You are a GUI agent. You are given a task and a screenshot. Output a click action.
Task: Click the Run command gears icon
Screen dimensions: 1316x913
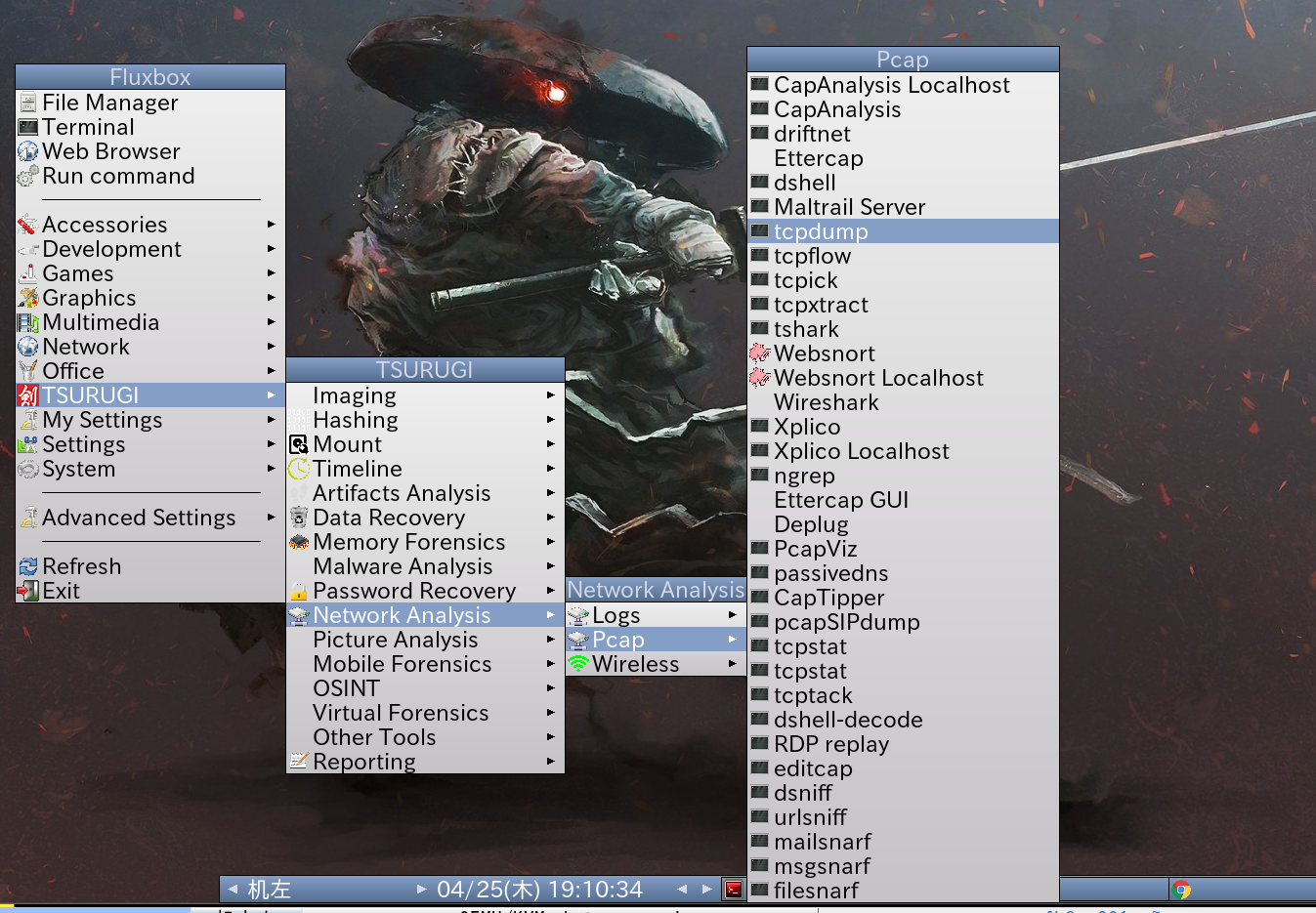(28, 176)
